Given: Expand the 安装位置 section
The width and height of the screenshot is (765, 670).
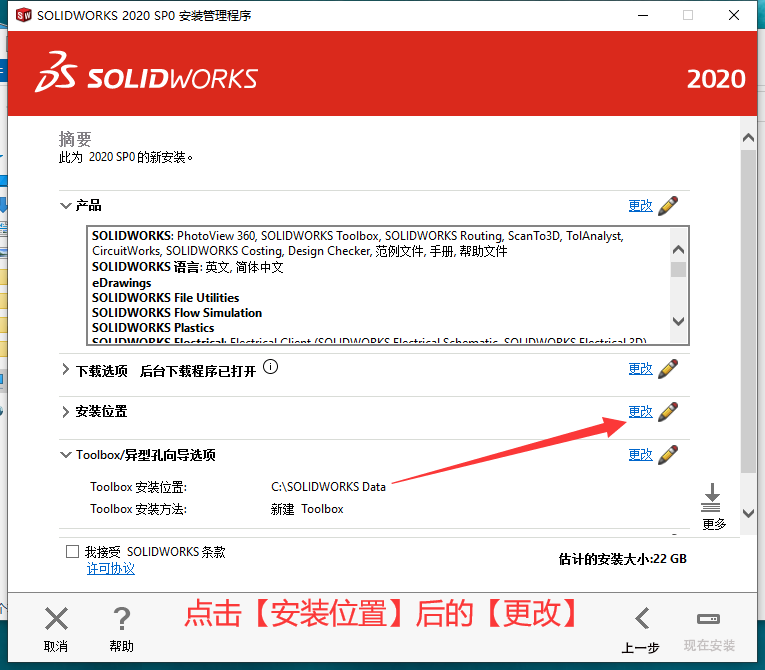Looking at the screenshot, I should (65, 412).
